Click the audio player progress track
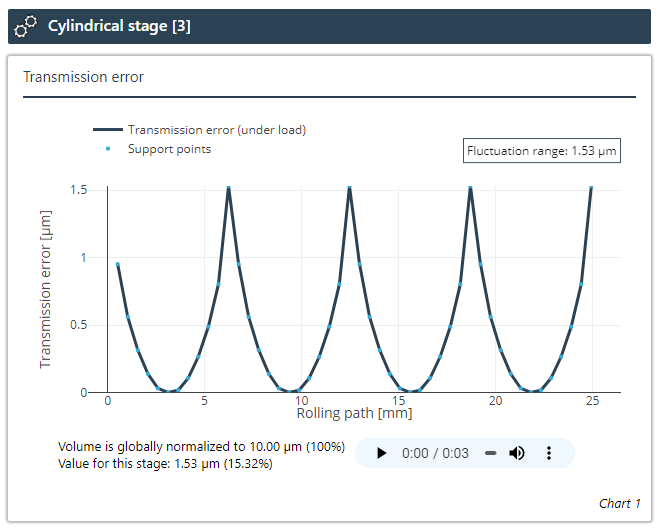The image size is (661, 530). pos(490,453)
